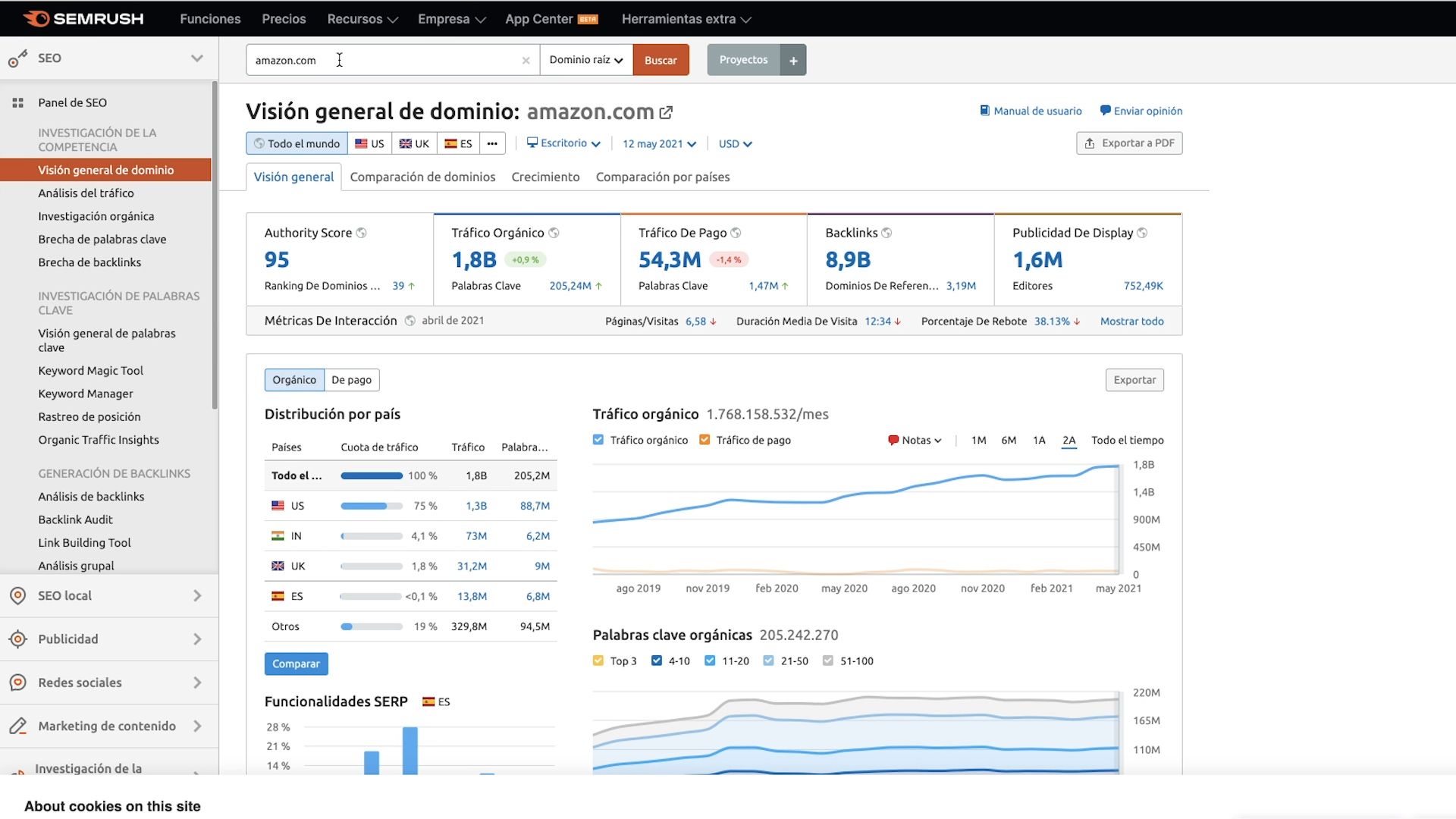This screenshot has width=1456, height=819.
Task: Click the Panel de SEO grid icon
Action: point(18,102)
